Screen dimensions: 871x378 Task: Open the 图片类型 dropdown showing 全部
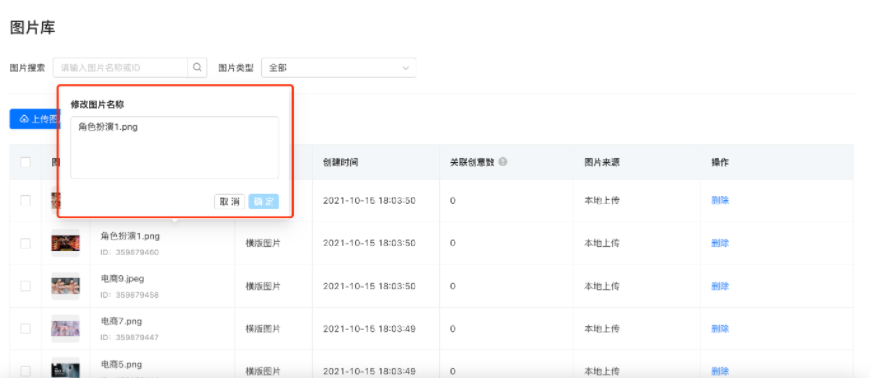(x=338, y=68)
